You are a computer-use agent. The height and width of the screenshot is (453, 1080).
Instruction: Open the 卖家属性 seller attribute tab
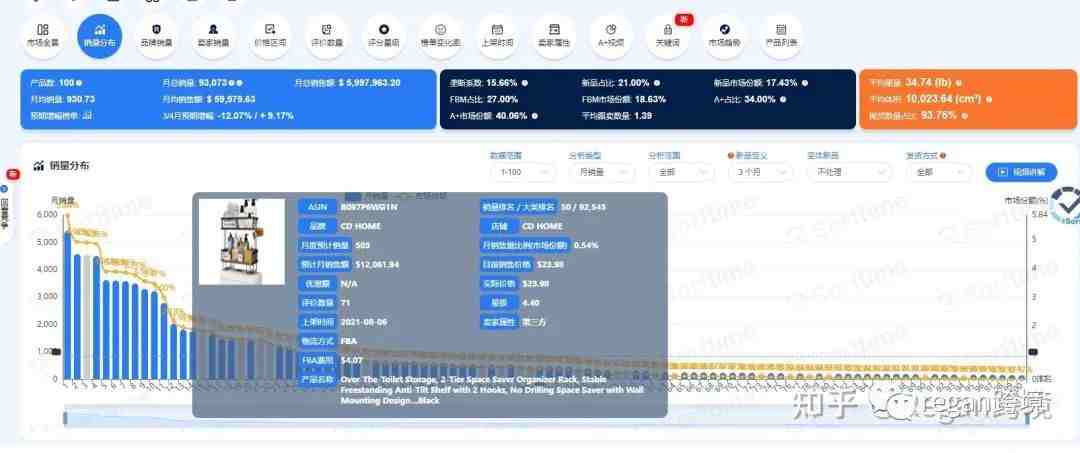[554, 36]
